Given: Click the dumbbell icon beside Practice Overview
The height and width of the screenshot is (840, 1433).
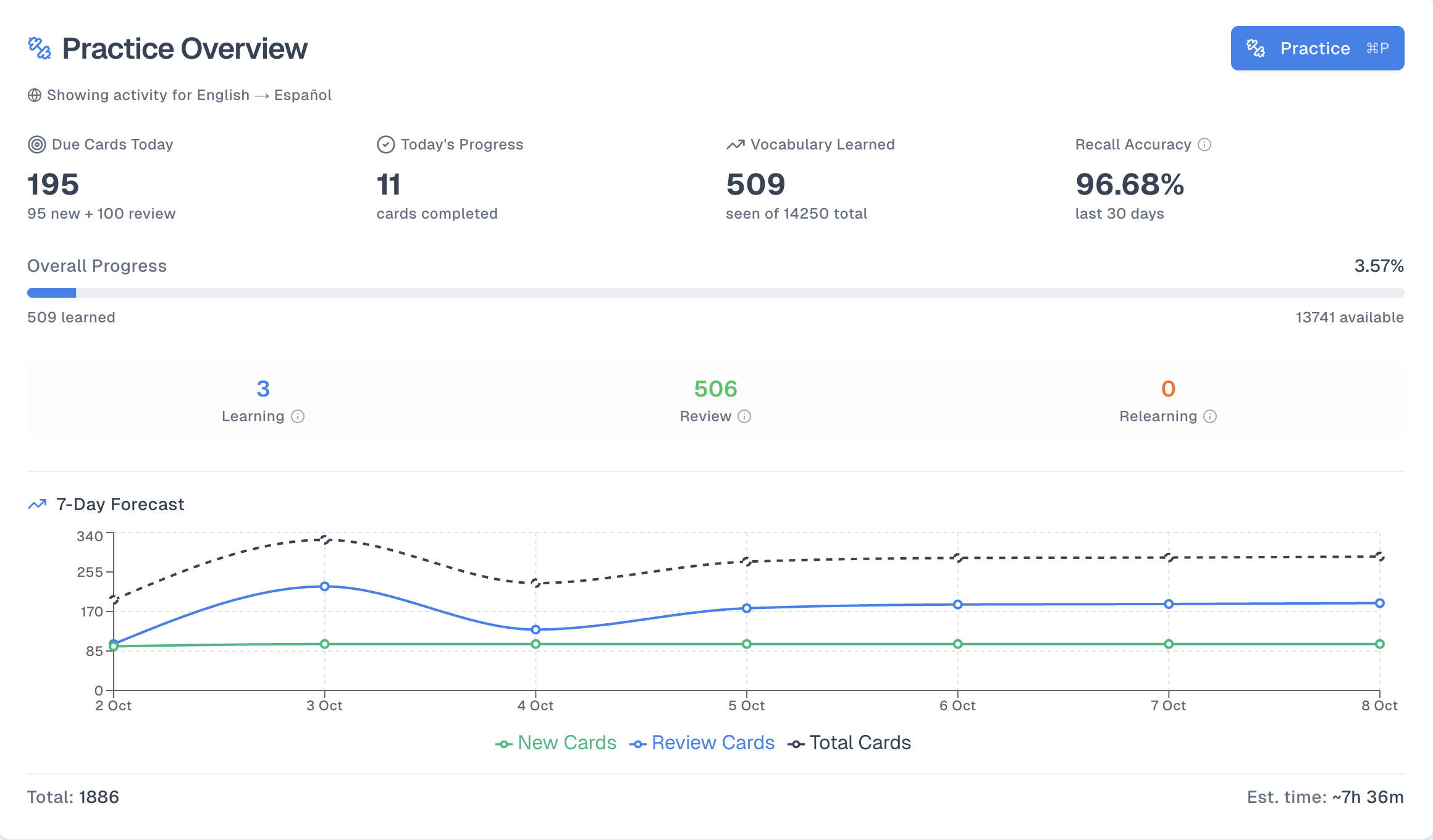Looking at the screenshot, I should pos(40,48).
